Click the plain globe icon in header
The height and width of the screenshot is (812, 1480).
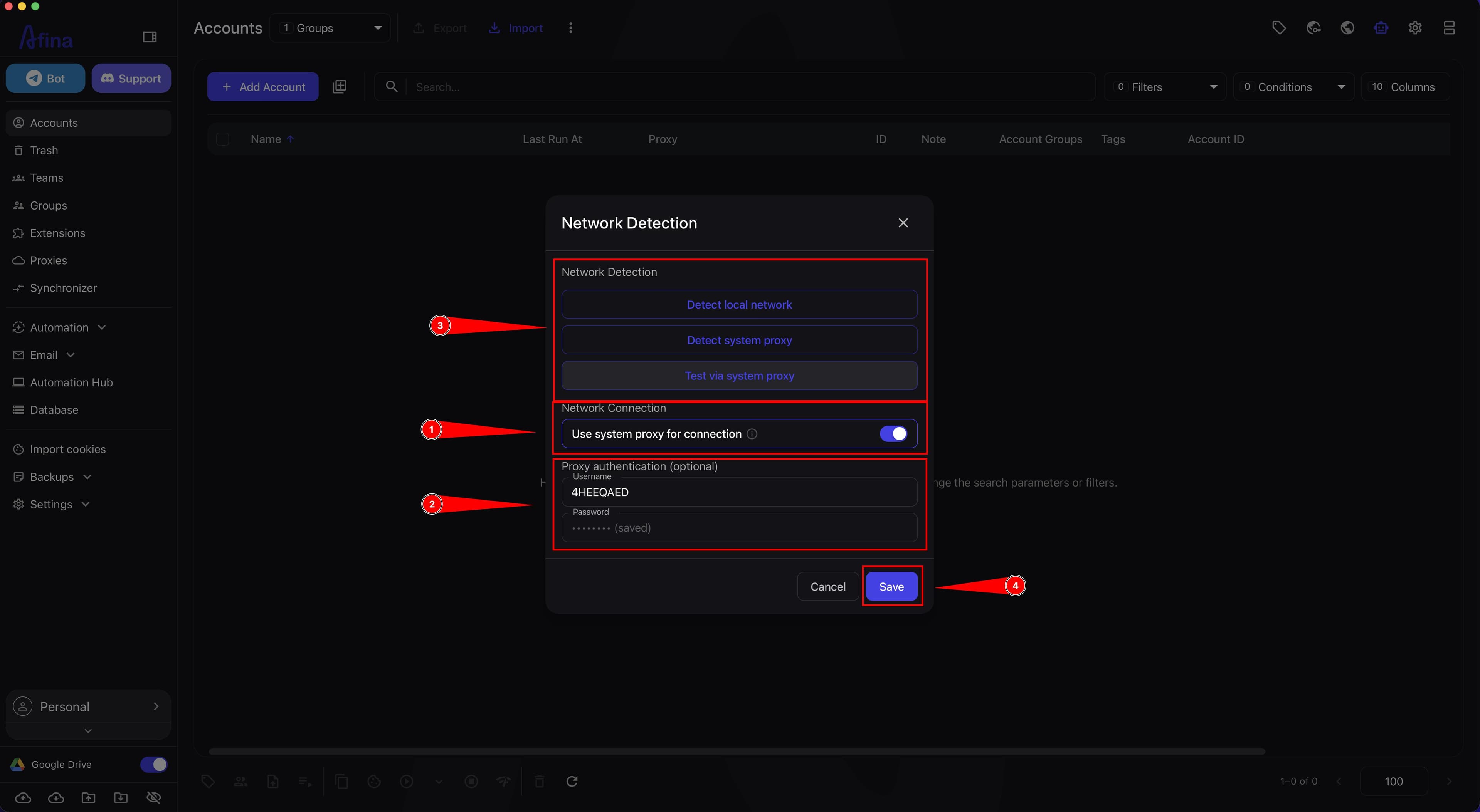[1347, 28]
